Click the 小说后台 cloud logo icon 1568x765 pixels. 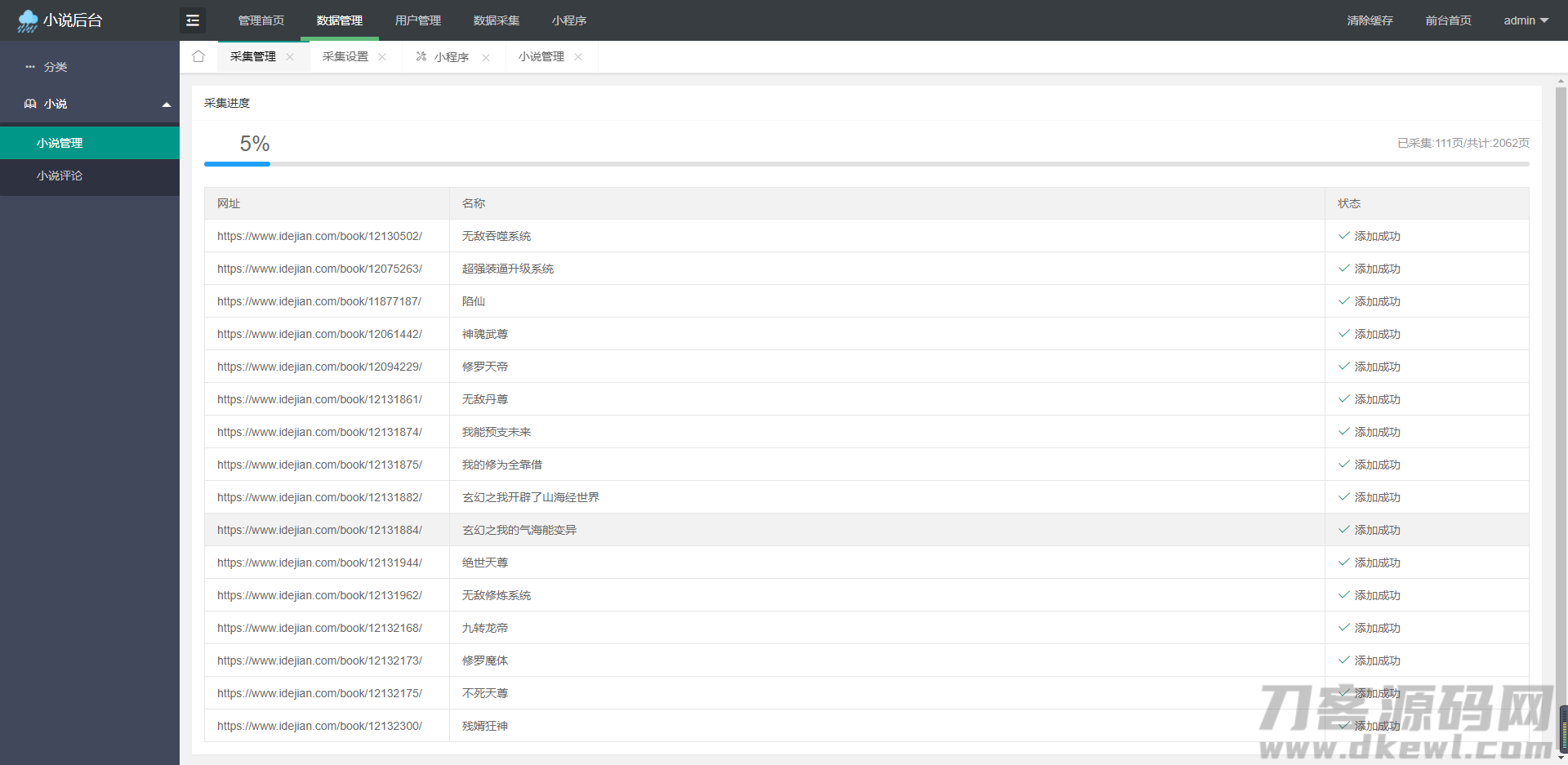(x=28, y=21)
